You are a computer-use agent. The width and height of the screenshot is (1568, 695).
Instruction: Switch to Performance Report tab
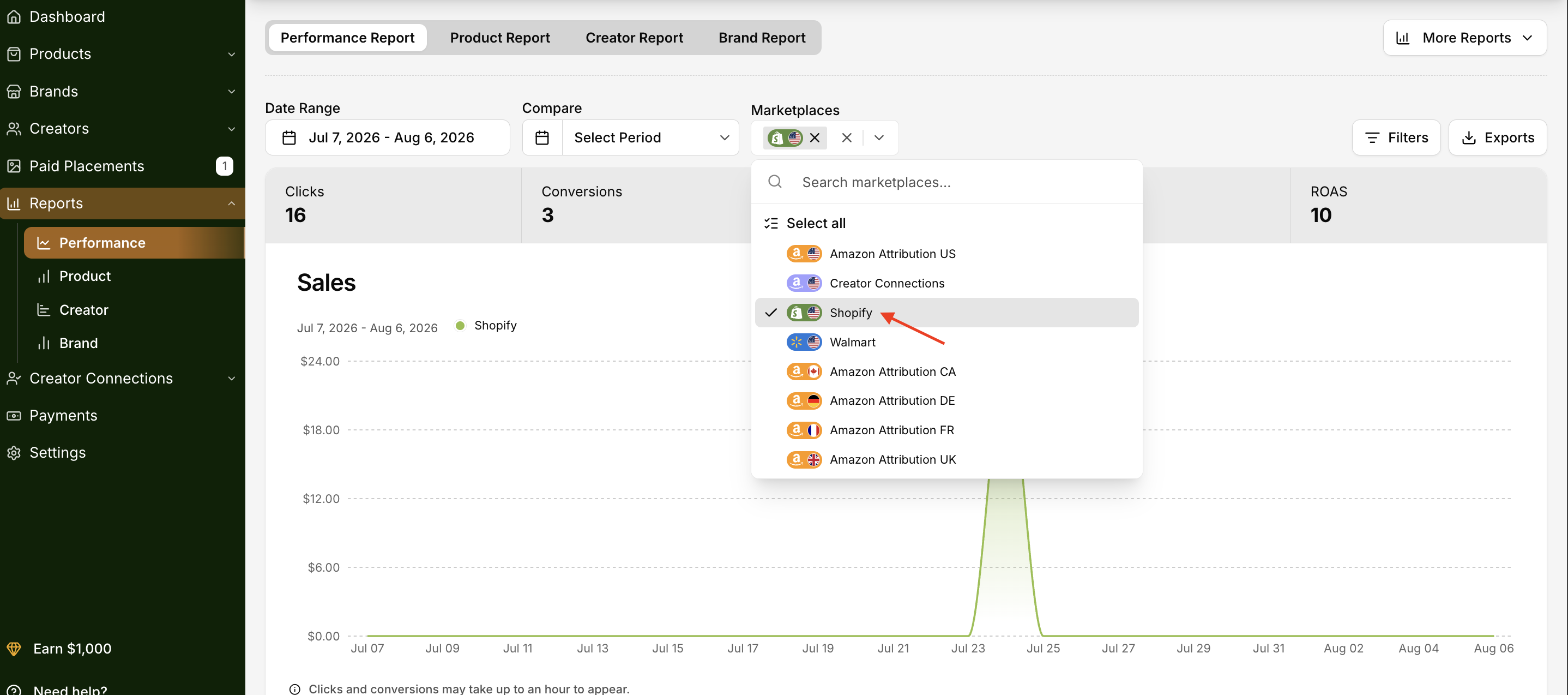click(347, 38)
